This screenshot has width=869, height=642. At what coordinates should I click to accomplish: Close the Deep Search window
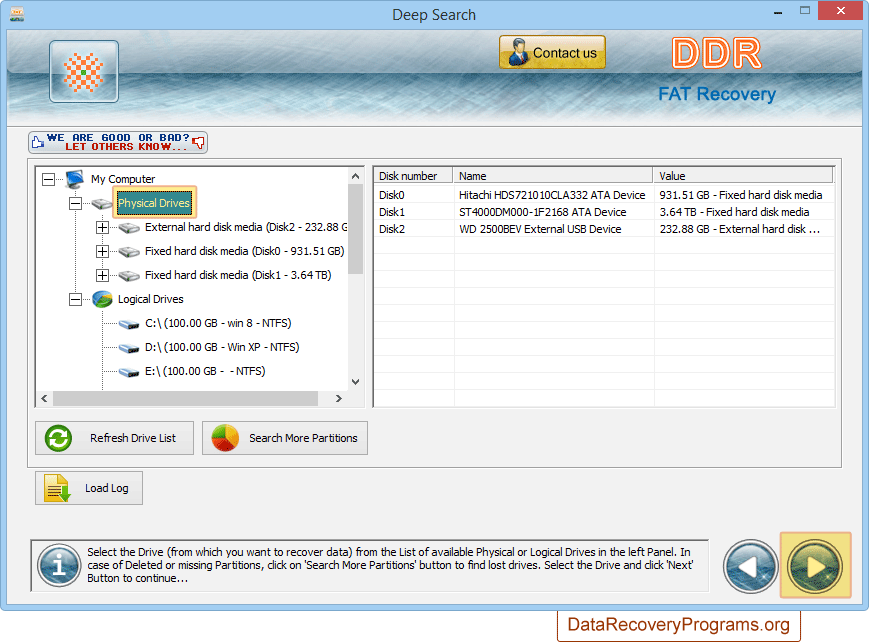[x=840, y=11]
